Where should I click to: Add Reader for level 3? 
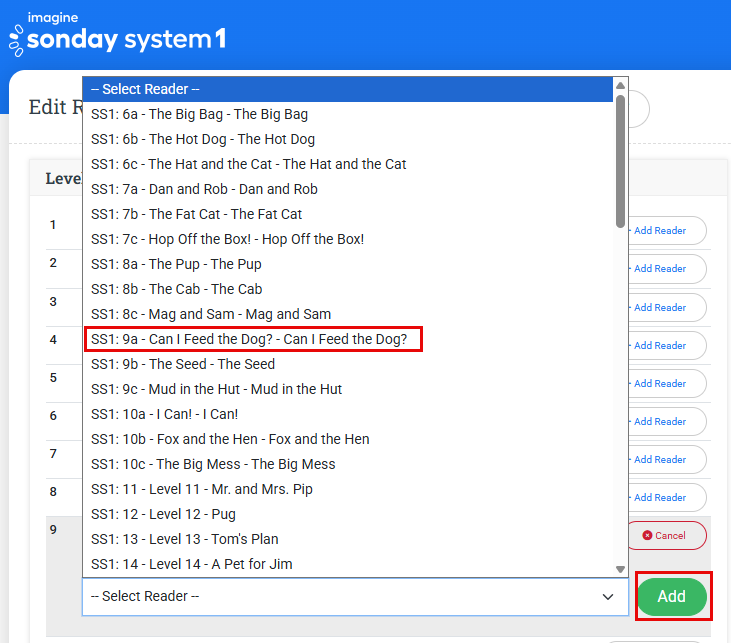[x=666, y=307]
